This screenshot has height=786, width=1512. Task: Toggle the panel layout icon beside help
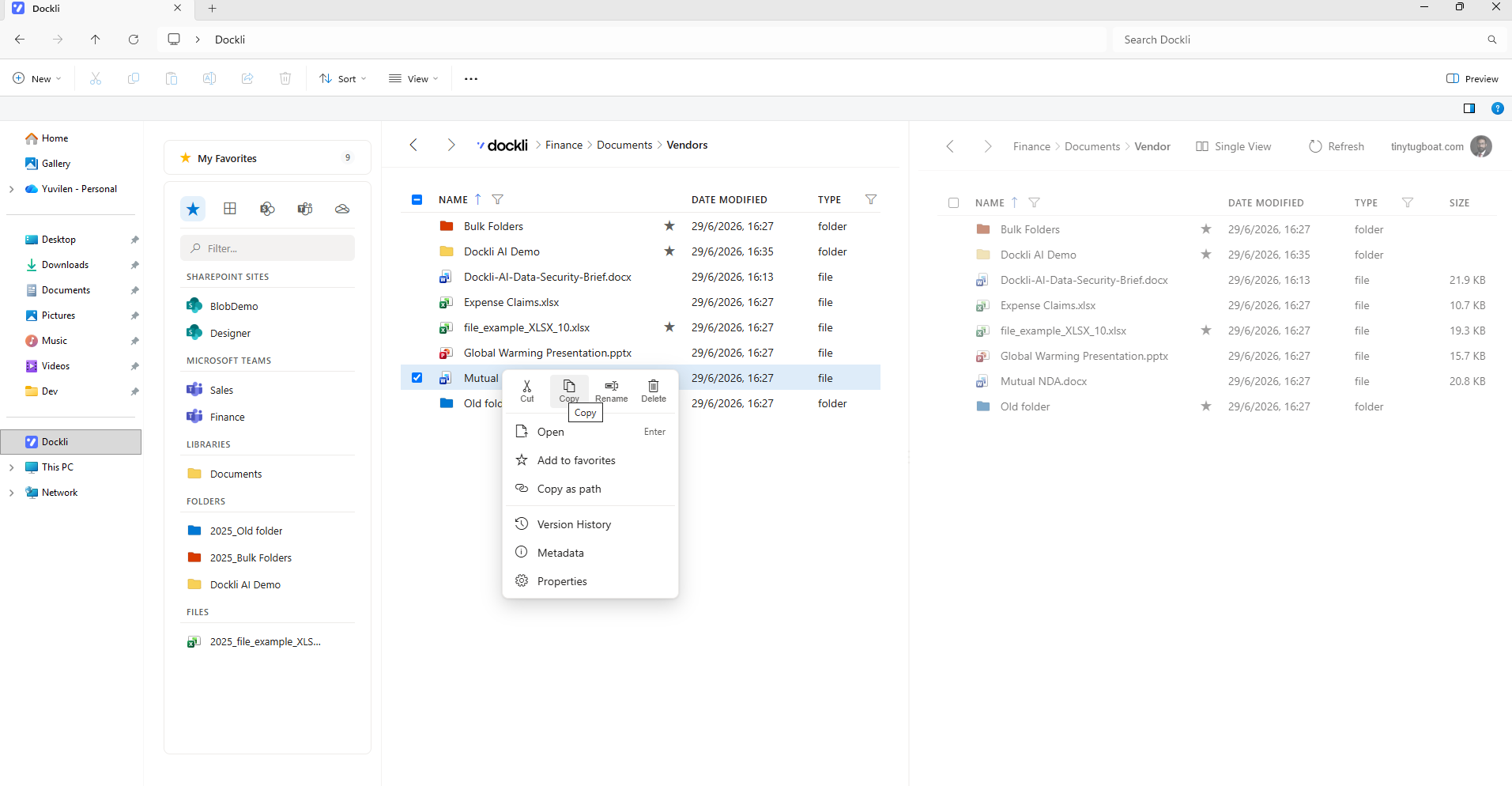[1469, 108]
